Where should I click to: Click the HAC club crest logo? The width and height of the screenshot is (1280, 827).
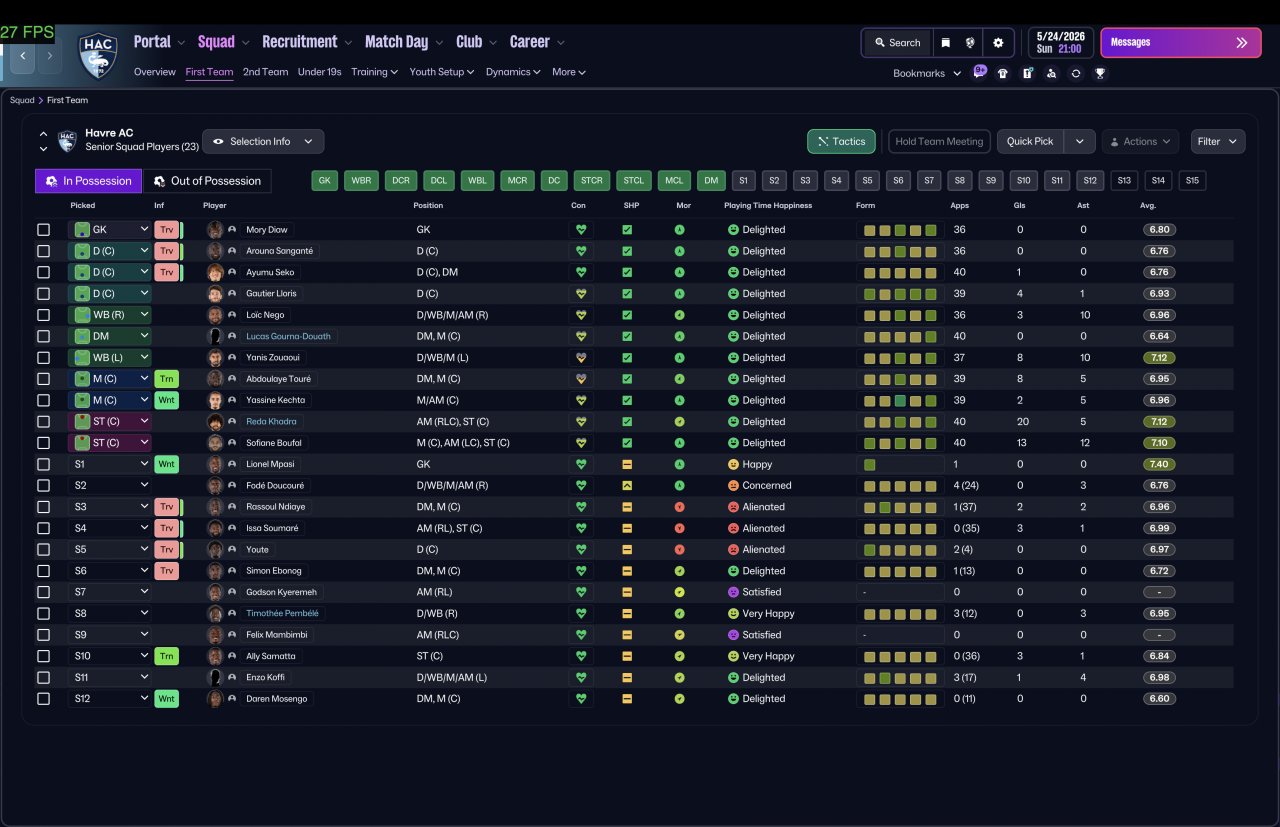click(99, 56)
